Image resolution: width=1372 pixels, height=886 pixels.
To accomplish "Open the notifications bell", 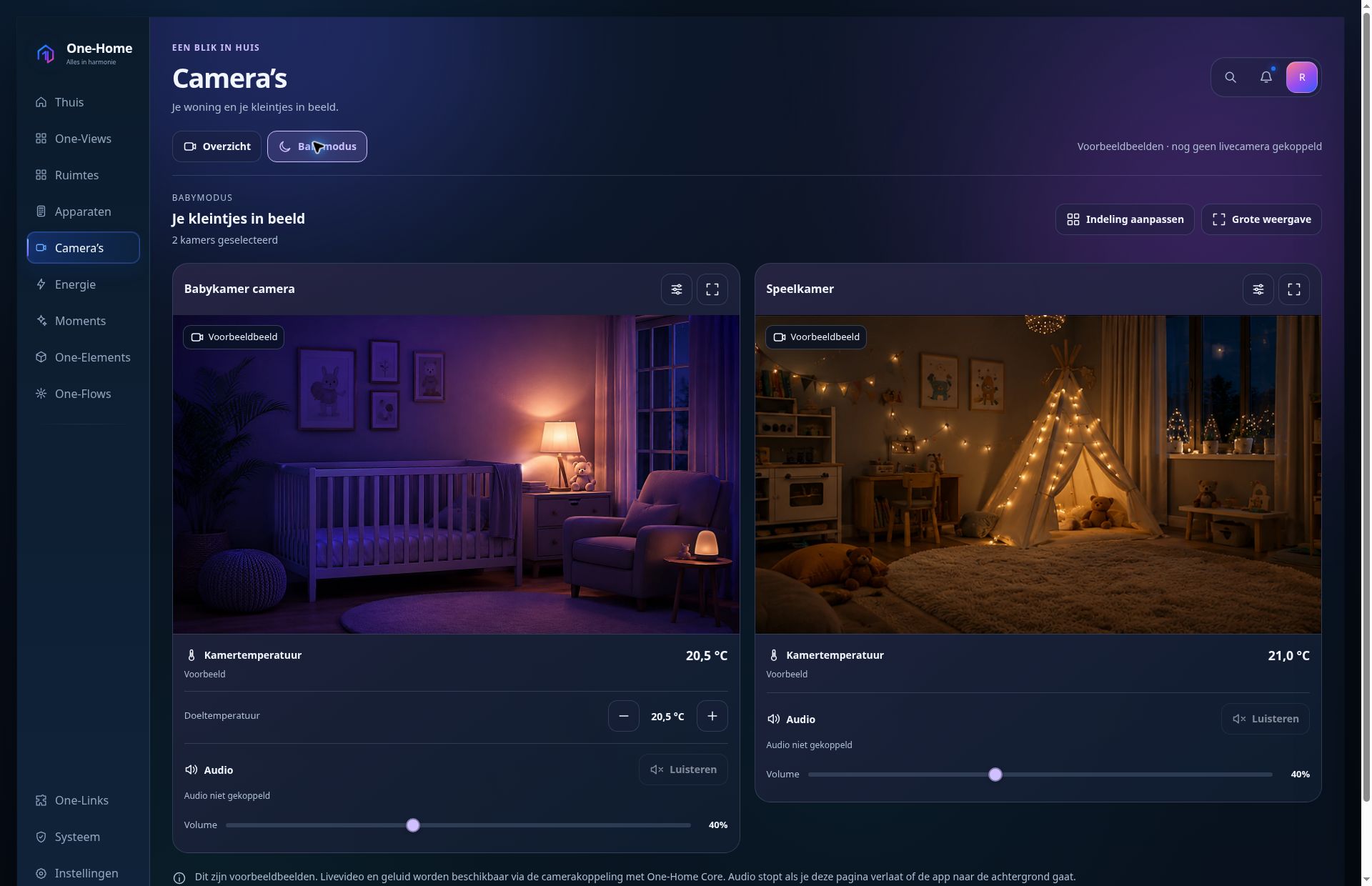I will (x=1266, y=77).
